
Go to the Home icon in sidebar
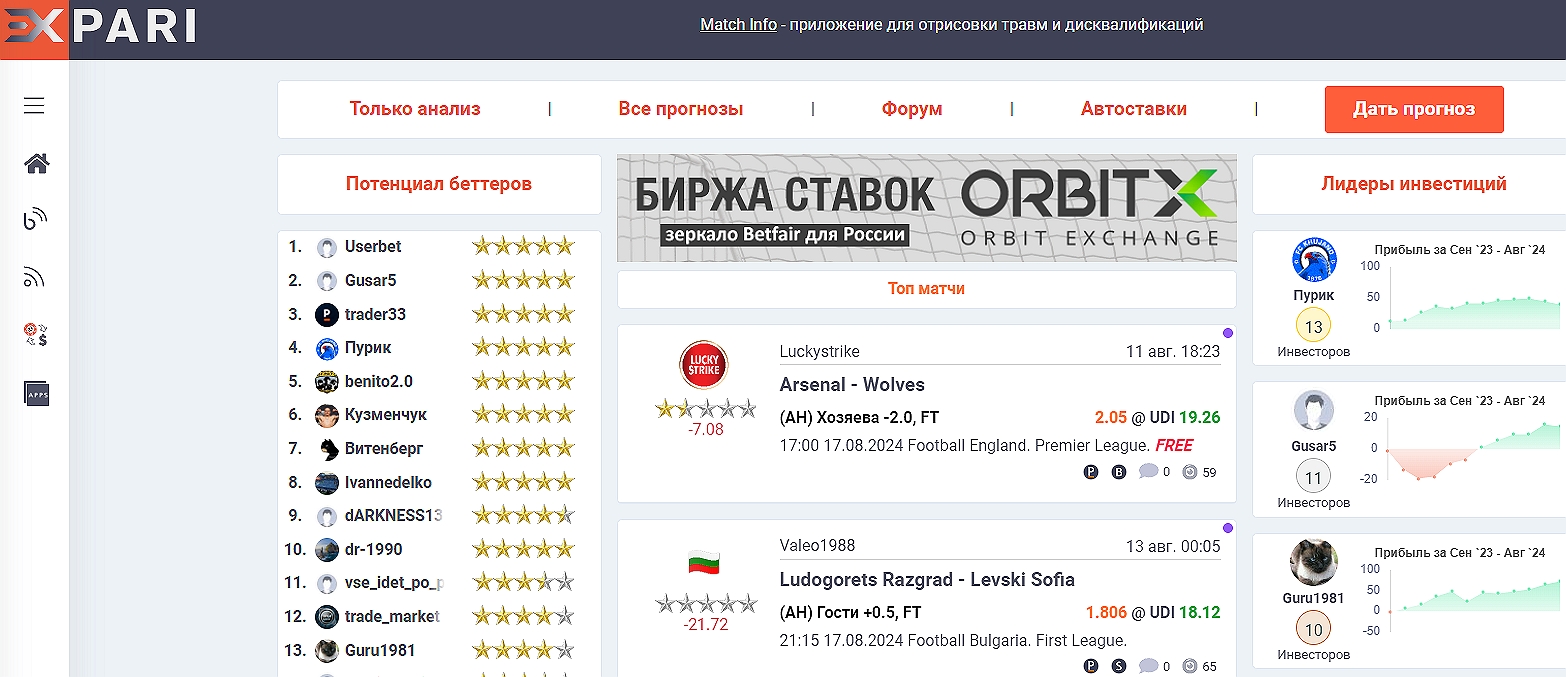37,164
